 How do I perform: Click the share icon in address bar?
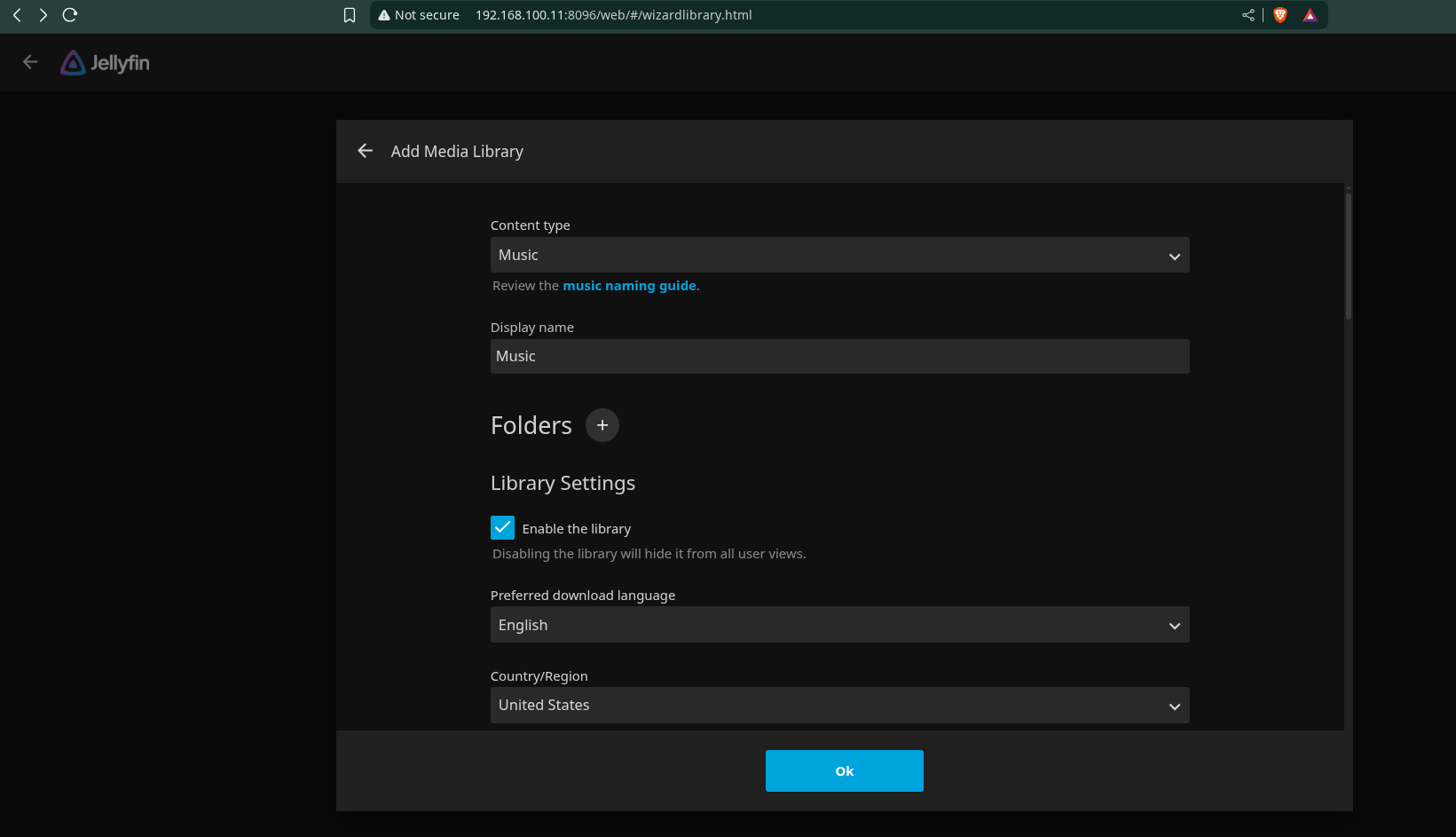[x=1248, y=15]
